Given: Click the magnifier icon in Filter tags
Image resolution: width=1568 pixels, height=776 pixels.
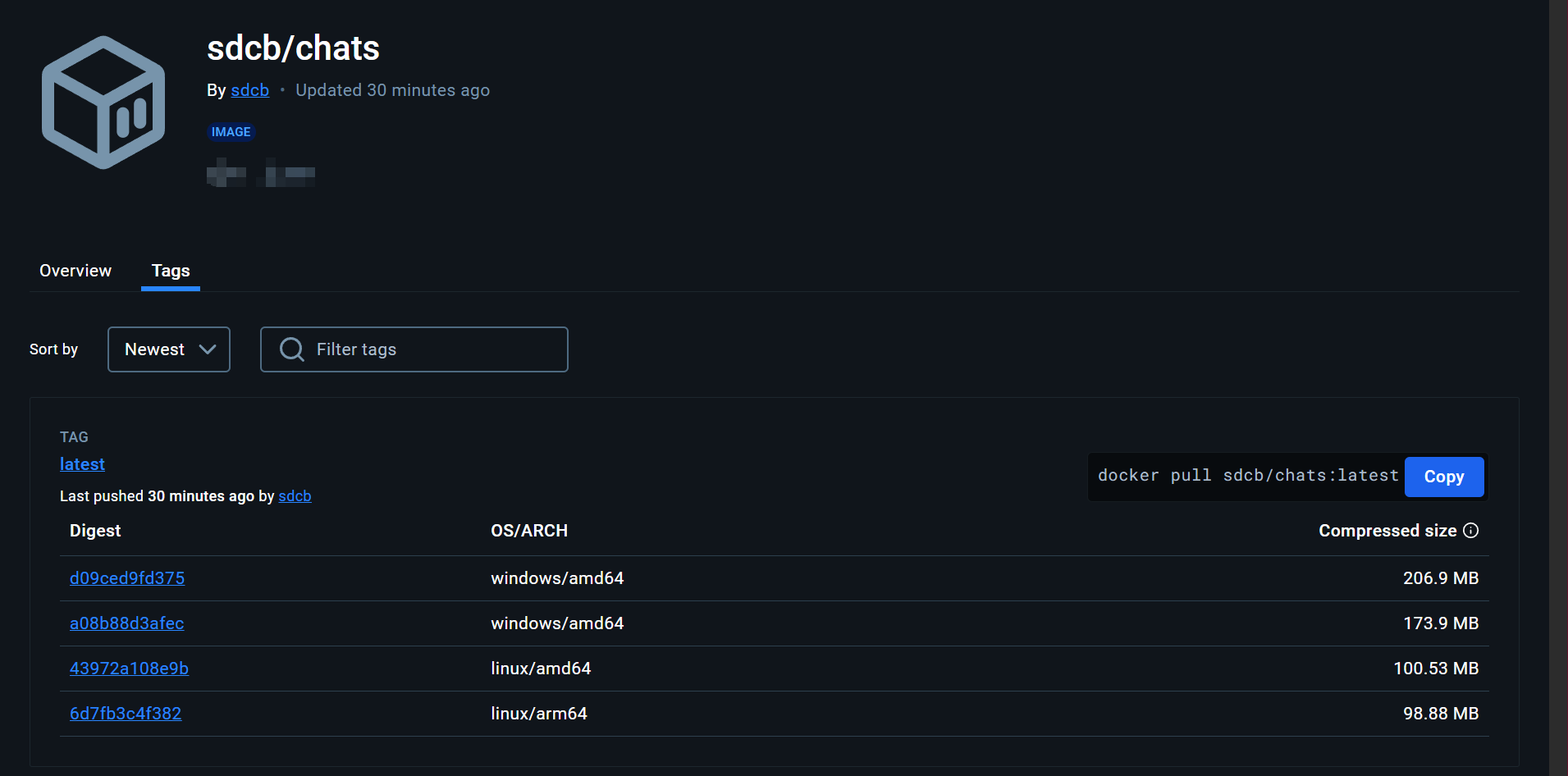Looking at the screenshot, I should tap(291, 349).
